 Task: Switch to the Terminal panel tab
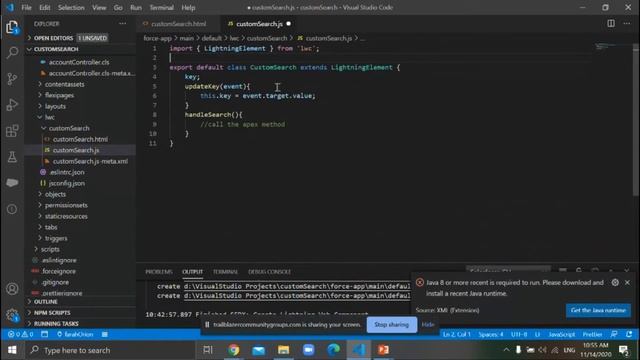(225, 272)
